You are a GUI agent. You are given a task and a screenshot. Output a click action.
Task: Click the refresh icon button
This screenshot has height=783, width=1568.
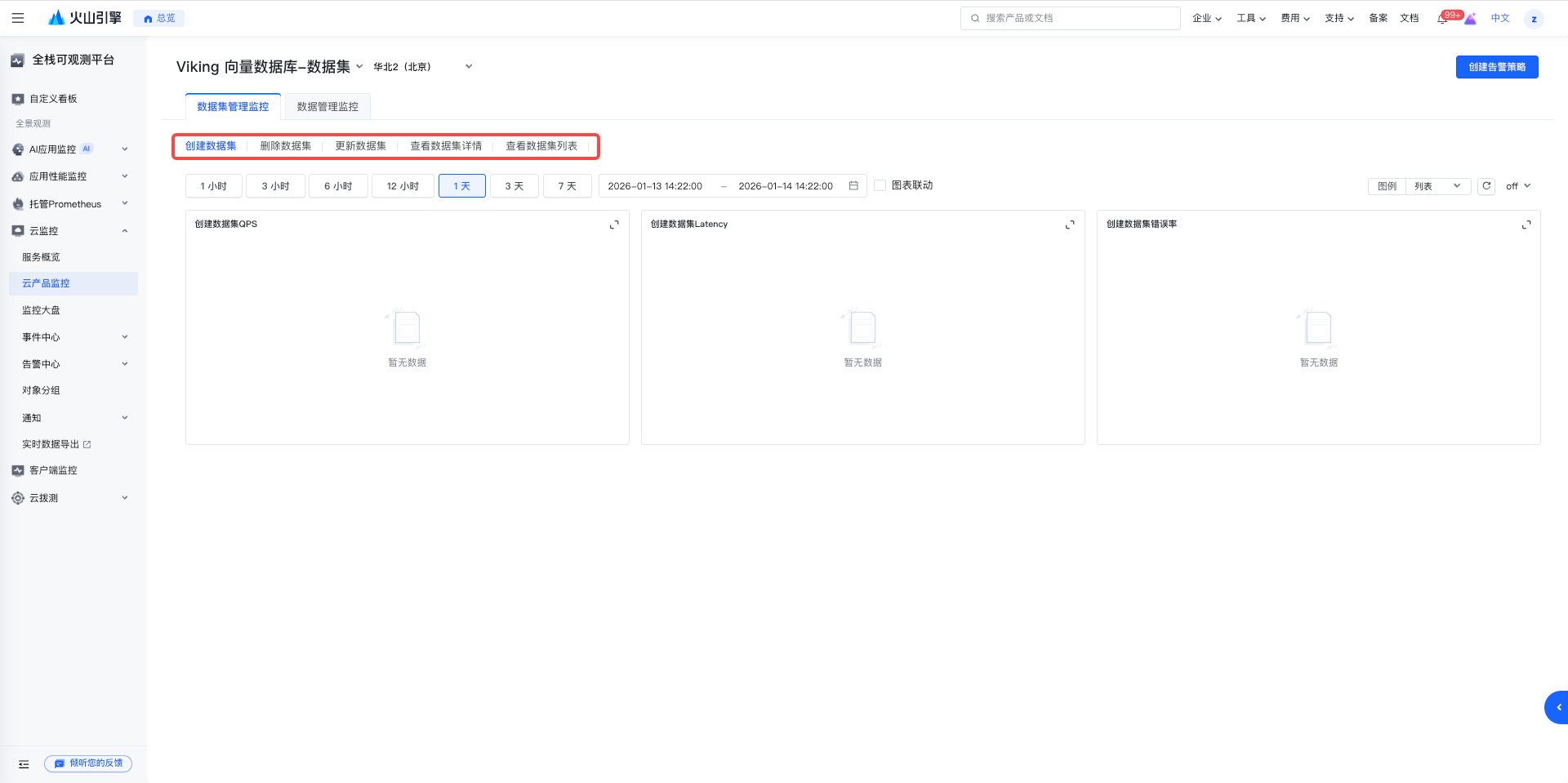tap(1486, 186)
